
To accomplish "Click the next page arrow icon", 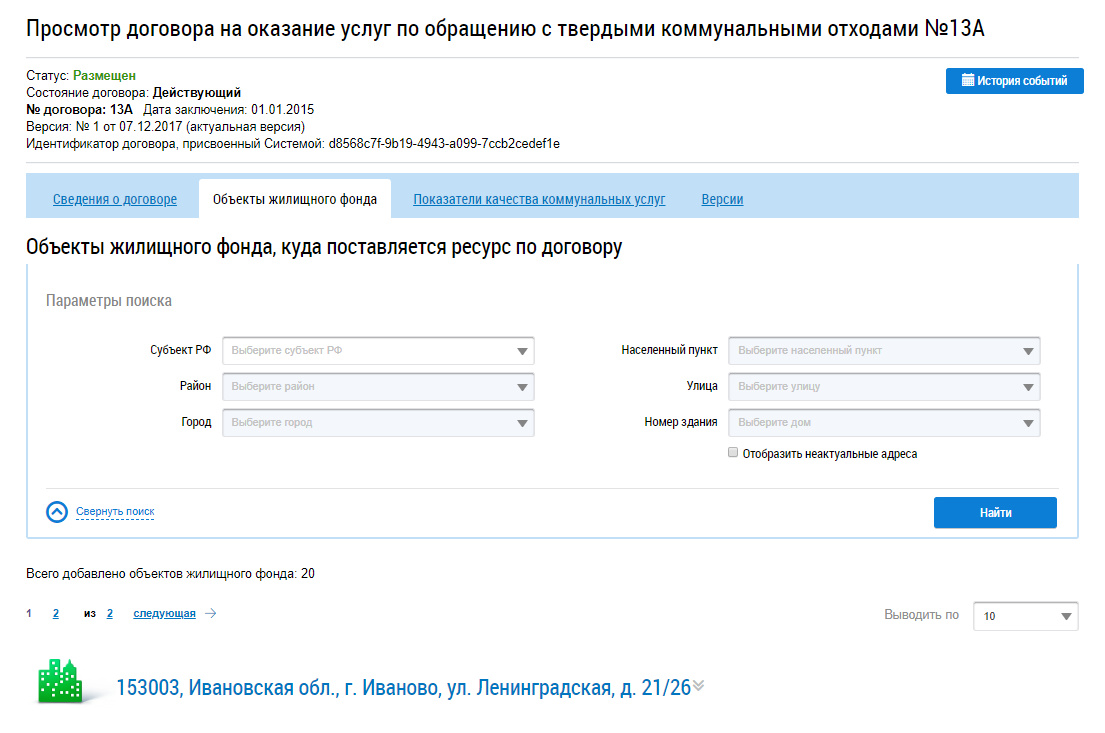I will [210, 614].
